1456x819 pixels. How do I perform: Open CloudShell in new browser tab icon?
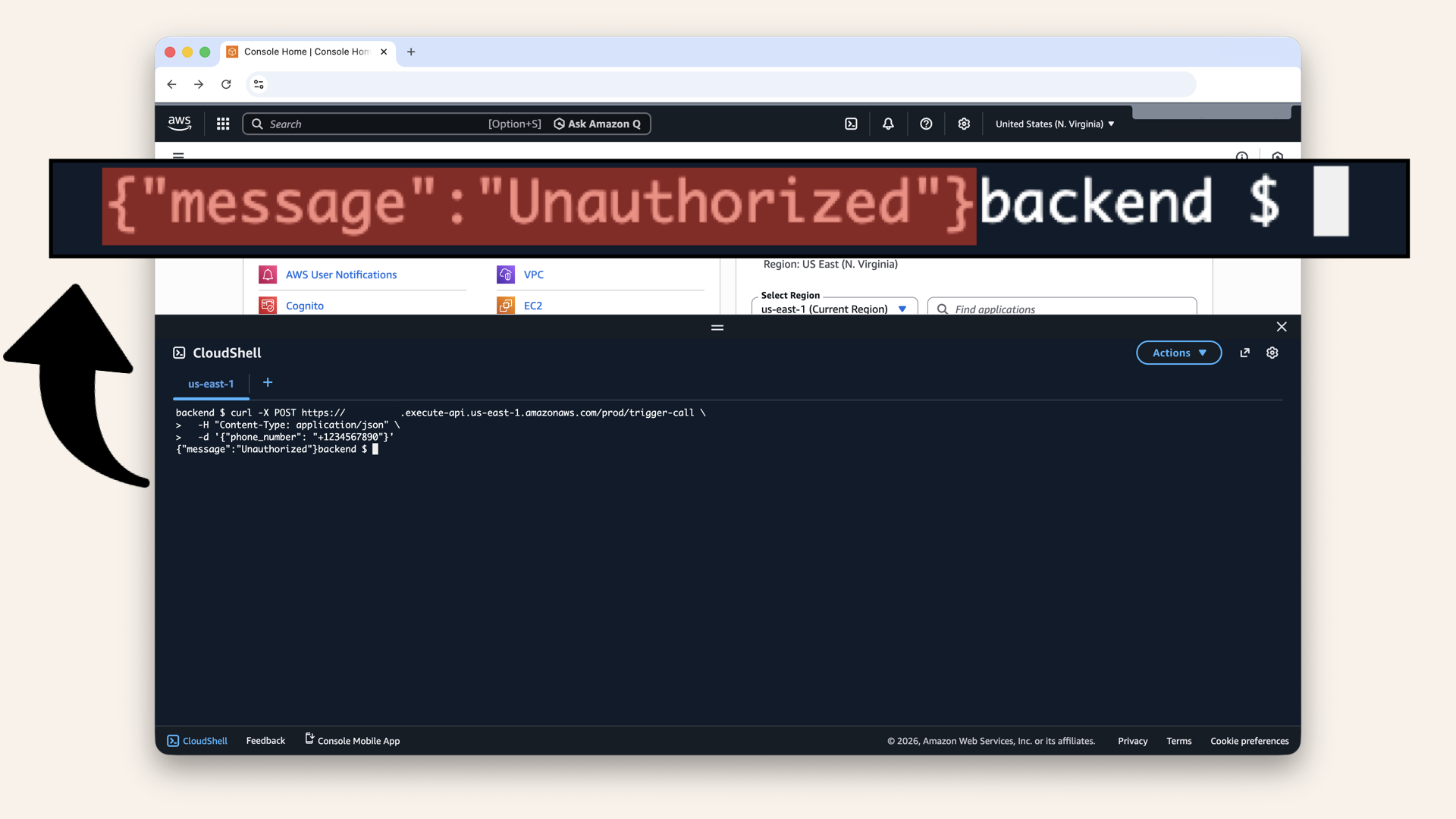tap(1244, 353)
